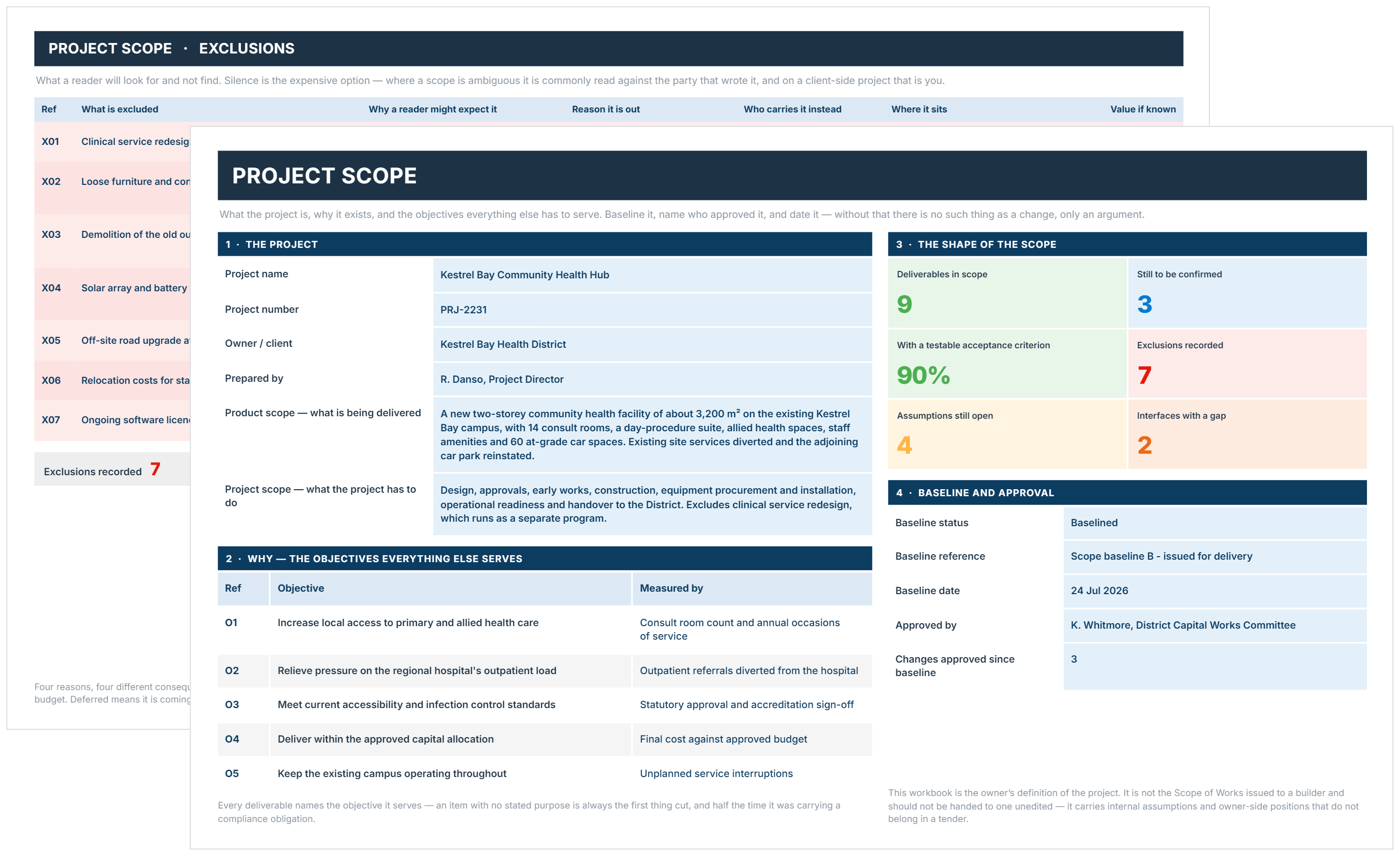Select the measure 'Consult room count and annual occasions of service'
The image size is (1400, 856).
[740, 629]
